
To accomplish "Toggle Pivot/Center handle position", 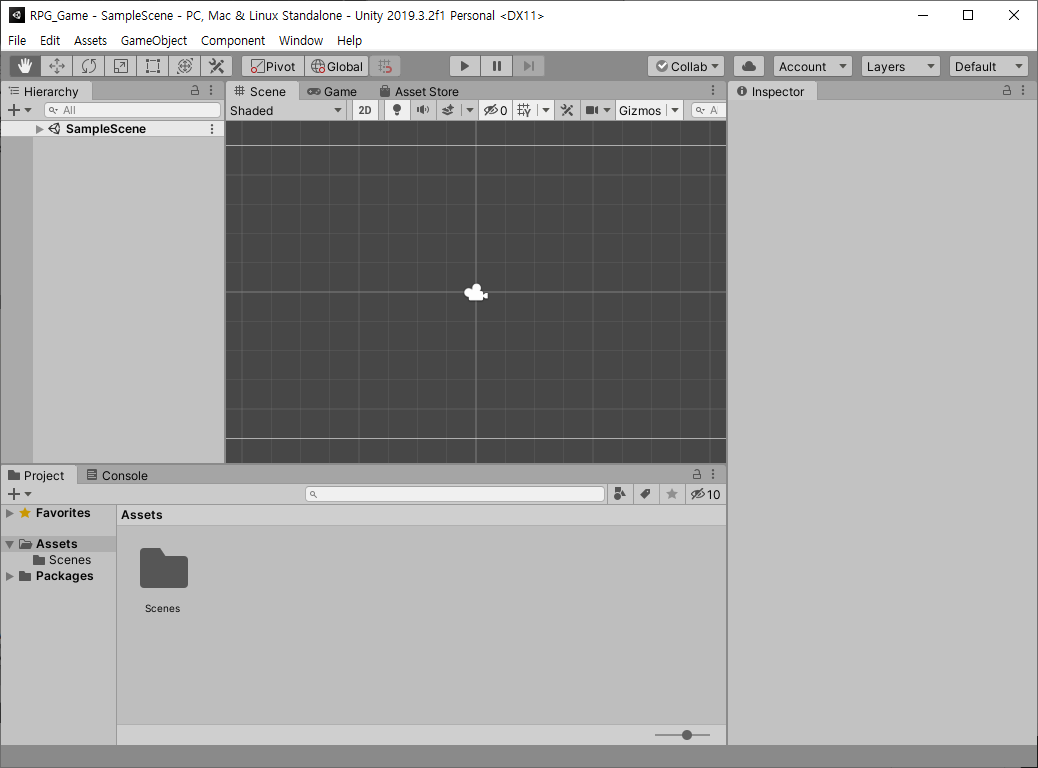I will 273,66.
